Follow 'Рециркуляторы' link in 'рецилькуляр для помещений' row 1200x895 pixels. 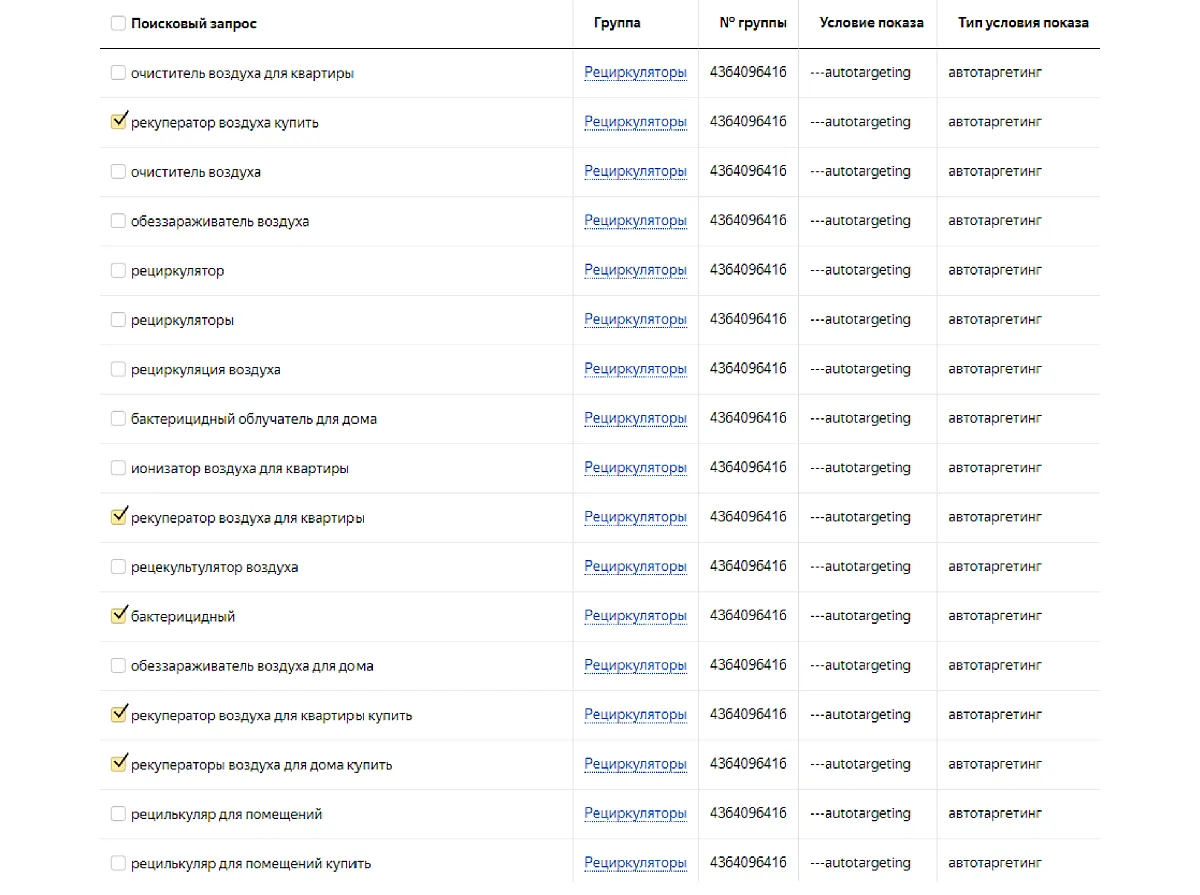[x=635, y=814]
